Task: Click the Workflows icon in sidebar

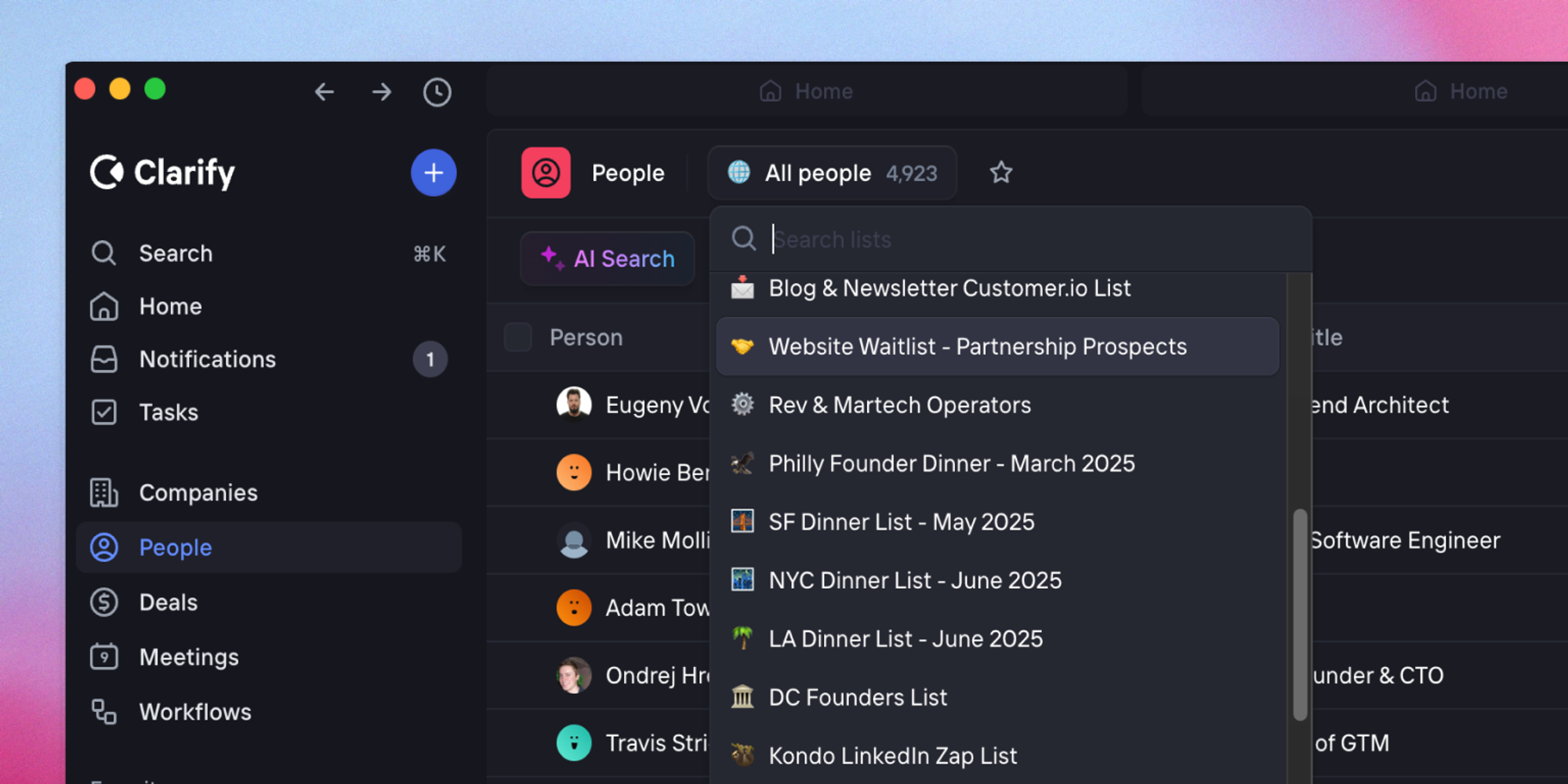Action: [103, 712]
